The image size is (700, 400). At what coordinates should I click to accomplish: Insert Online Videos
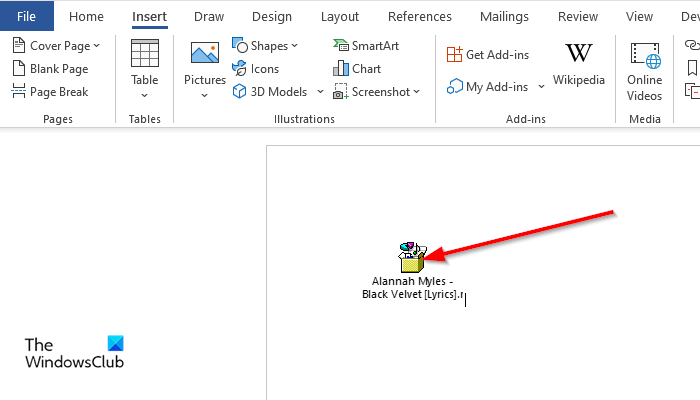click(645, 70)
